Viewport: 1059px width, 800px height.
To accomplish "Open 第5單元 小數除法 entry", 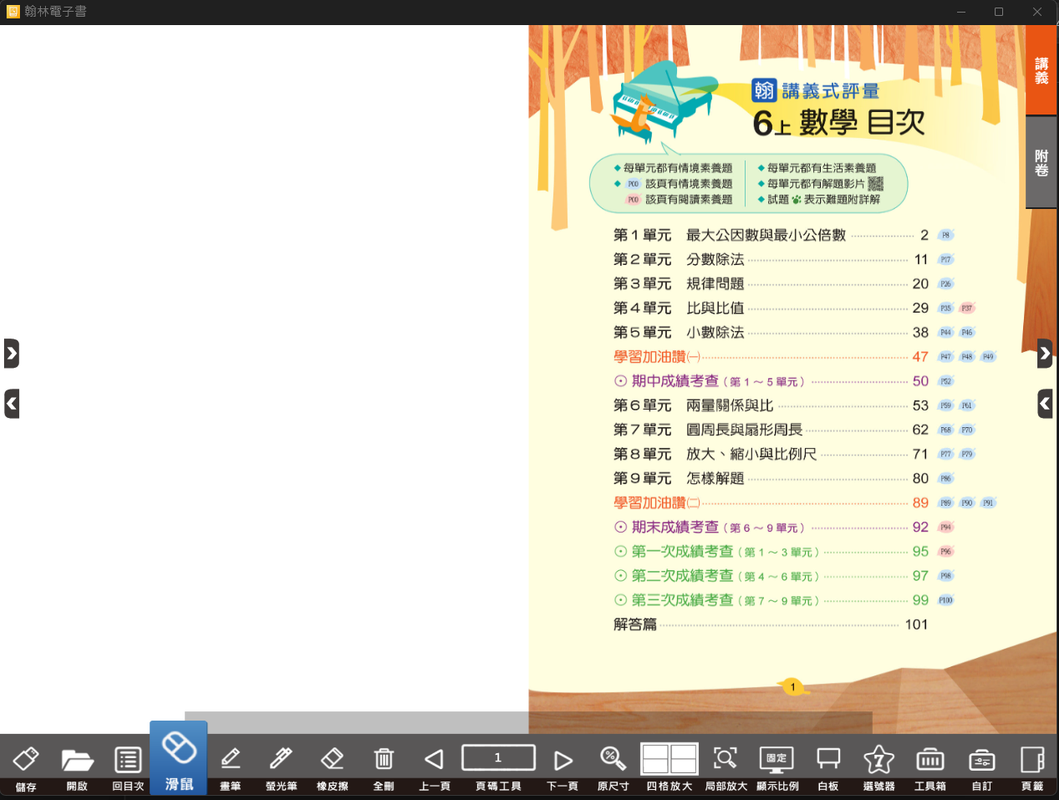I will pos(771,332).
